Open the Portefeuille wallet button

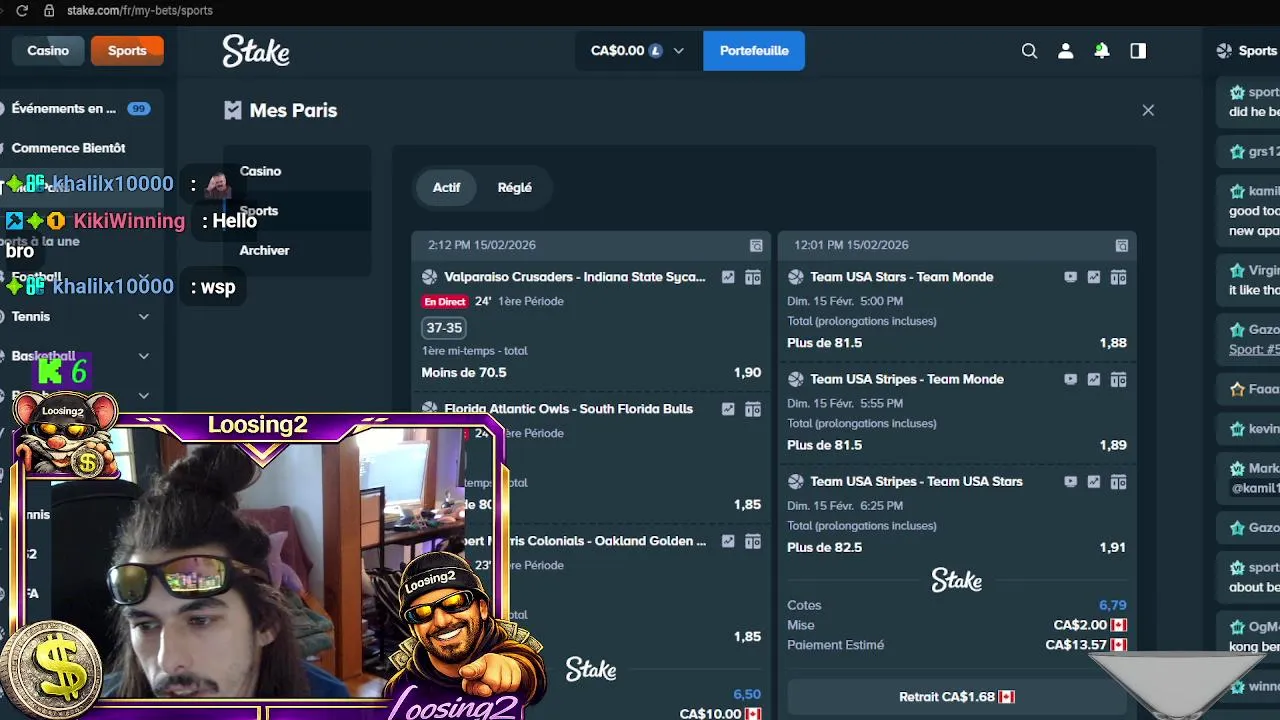(754, 51)
